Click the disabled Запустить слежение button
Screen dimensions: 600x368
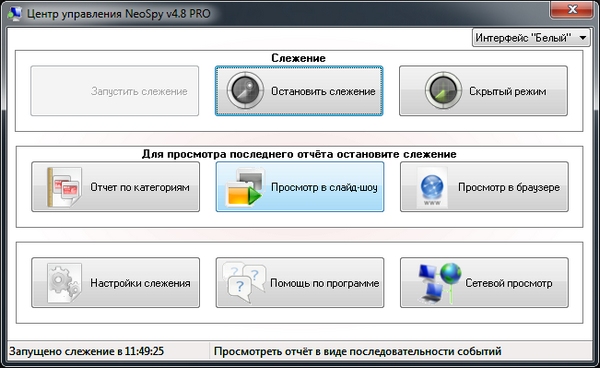tap(115, 91)
